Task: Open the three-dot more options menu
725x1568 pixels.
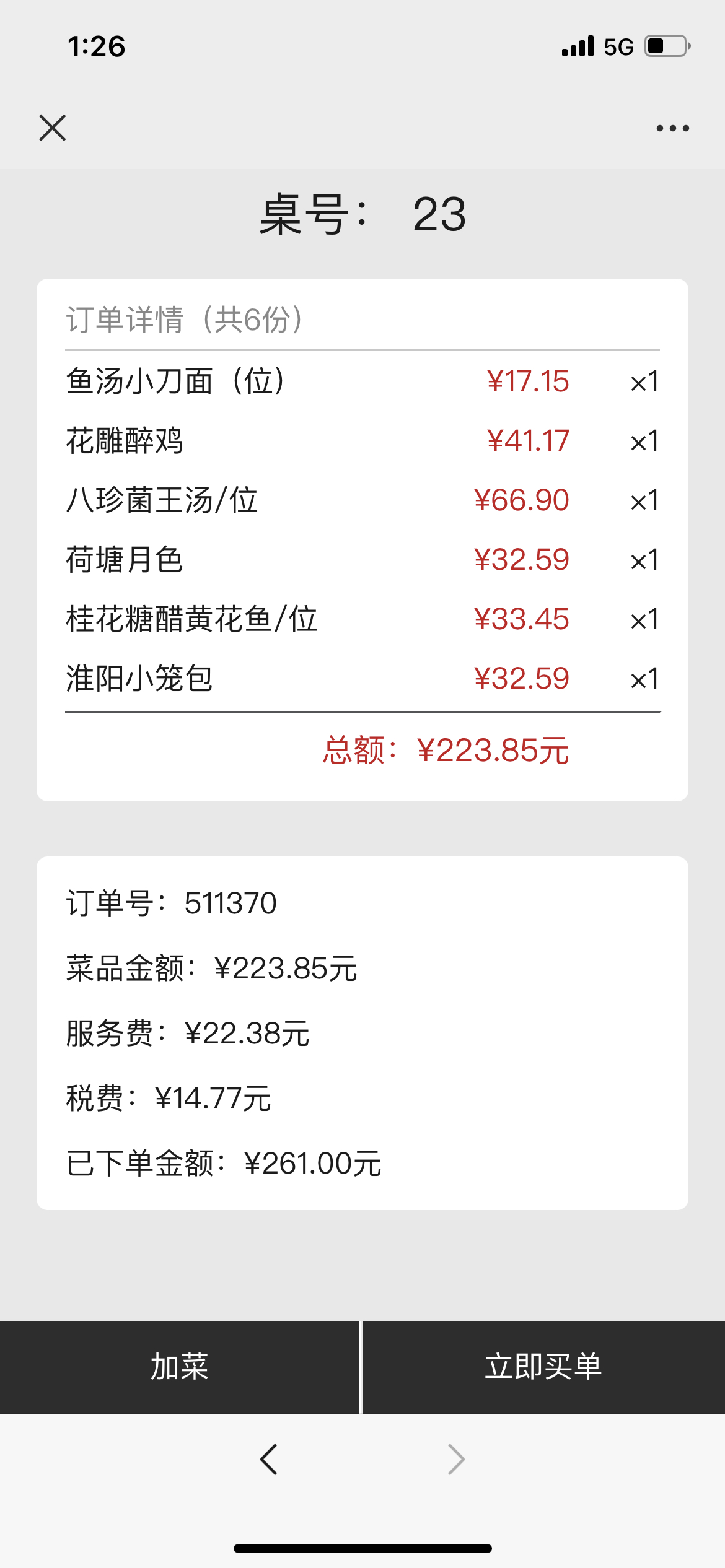Action: click(x=672, y=128)
